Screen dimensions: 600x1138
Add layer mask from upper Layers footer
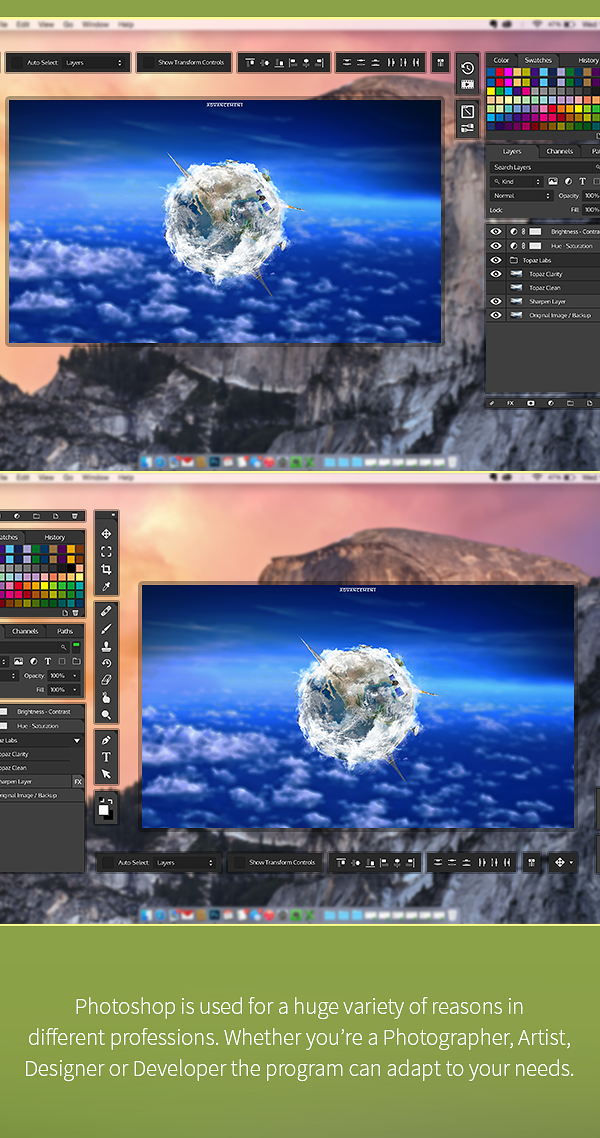[x=530, y=403]
